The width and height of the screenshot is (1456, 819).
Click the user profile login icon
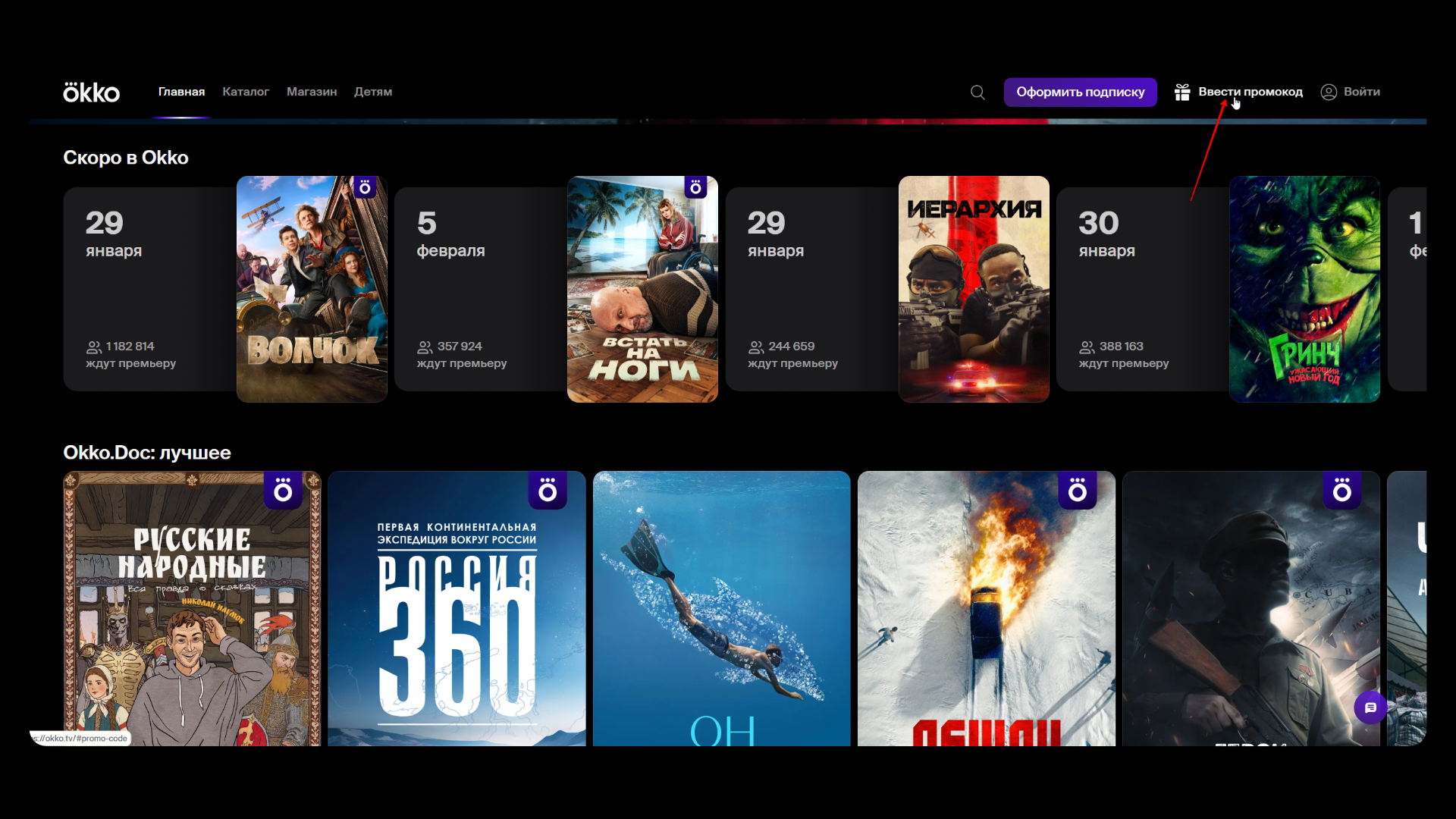1329,93
